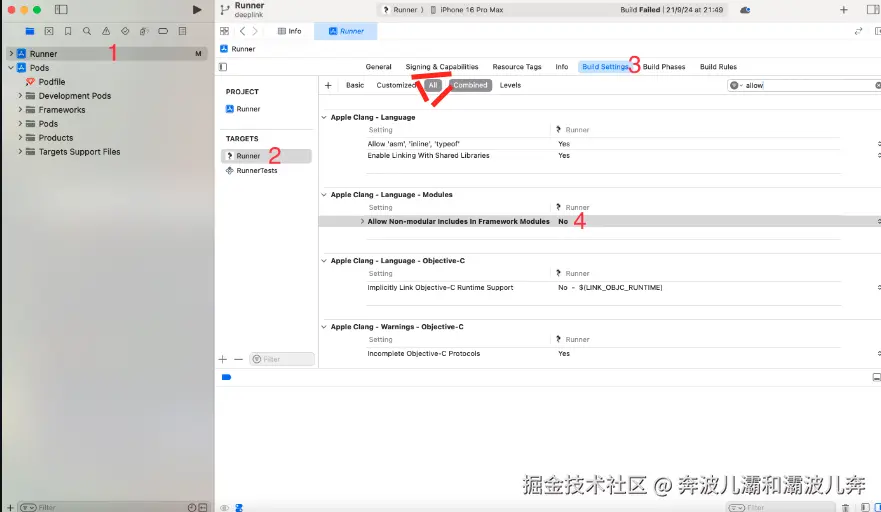Select the Runner editor tab
Screen dimensions: 881x512
(x=346, y=31)
